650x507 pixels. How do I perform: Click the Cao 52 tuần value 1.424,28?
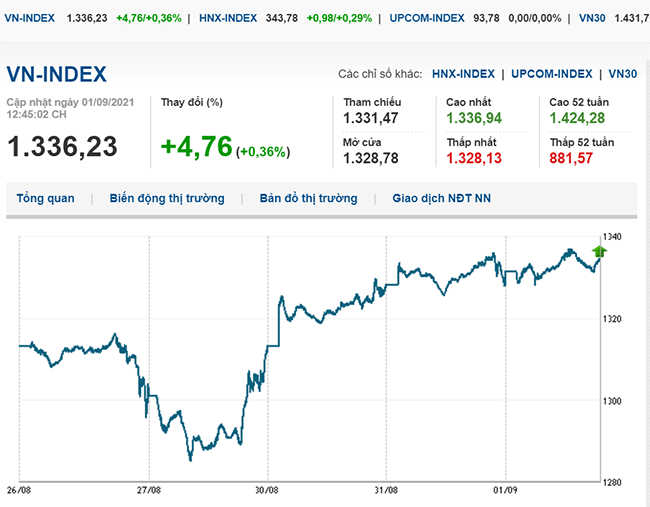pos(578,120)
